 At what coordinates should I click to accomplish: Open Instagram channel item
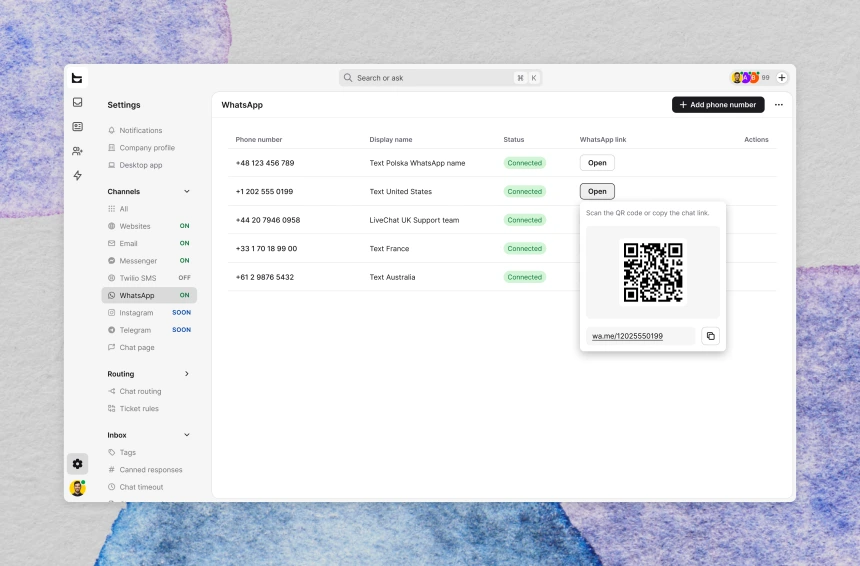(x=149, y=313)
